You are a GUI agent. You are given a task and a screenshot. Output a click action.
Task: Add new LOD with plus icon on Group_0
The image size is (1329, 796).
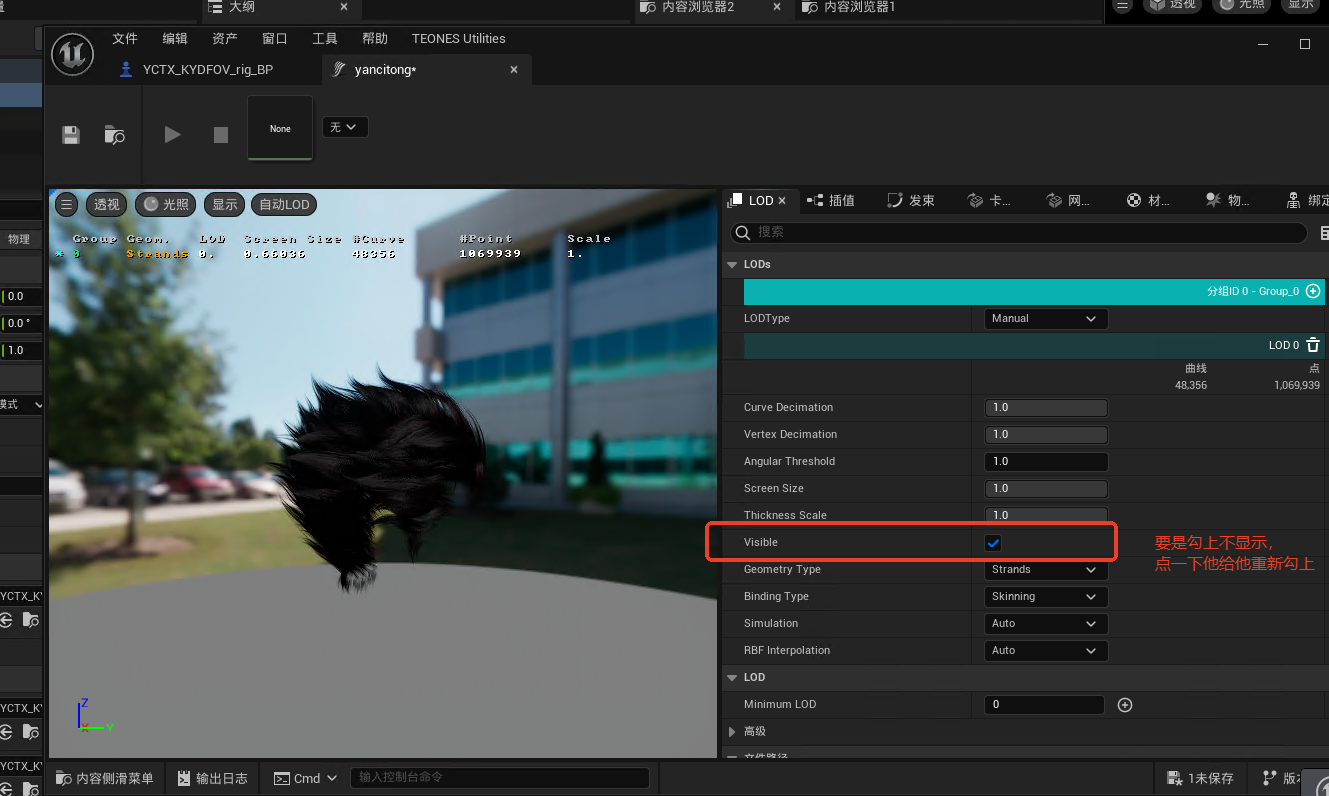[x=1313, y=291]
